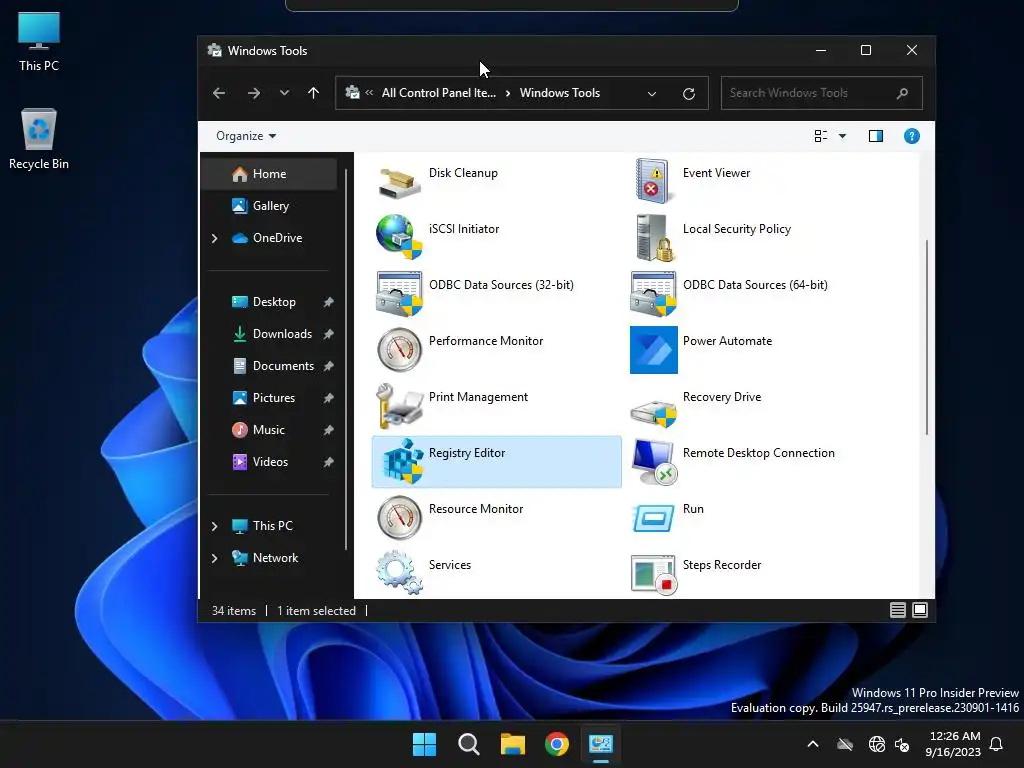Select the Print Management icon
The image size is (1024, 768).
[x=399, y=406]
